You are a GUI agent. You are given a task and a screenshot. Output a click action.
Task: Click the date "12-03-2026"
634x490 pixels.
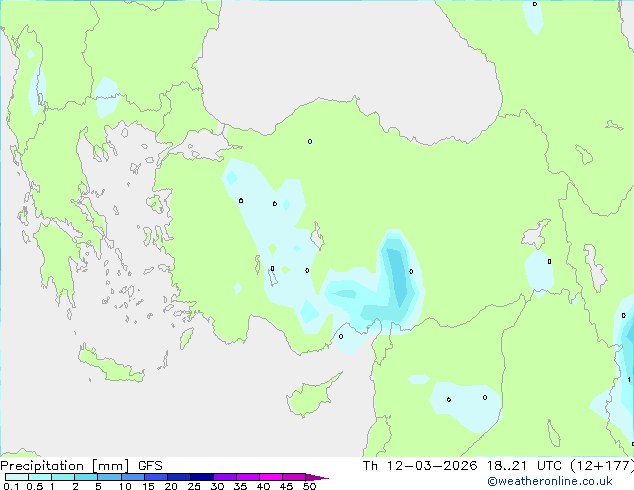pos(432,466)
